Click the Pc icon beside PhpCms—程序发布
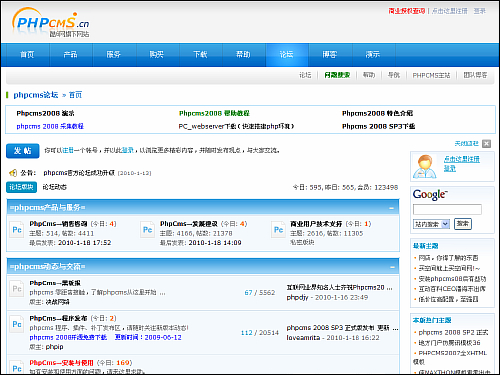Viewport: 500px width, 375px height. [17, 324]
